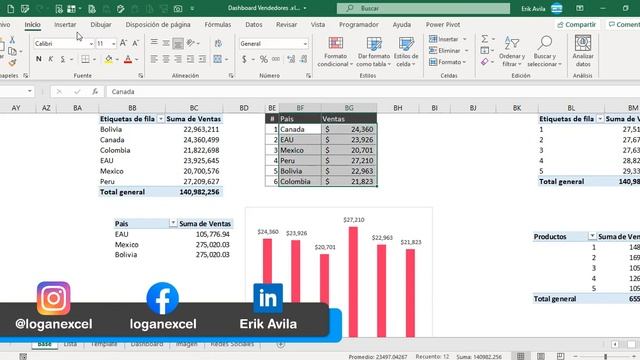
Task: Apply percent style format
Action: tap(264, 60)
